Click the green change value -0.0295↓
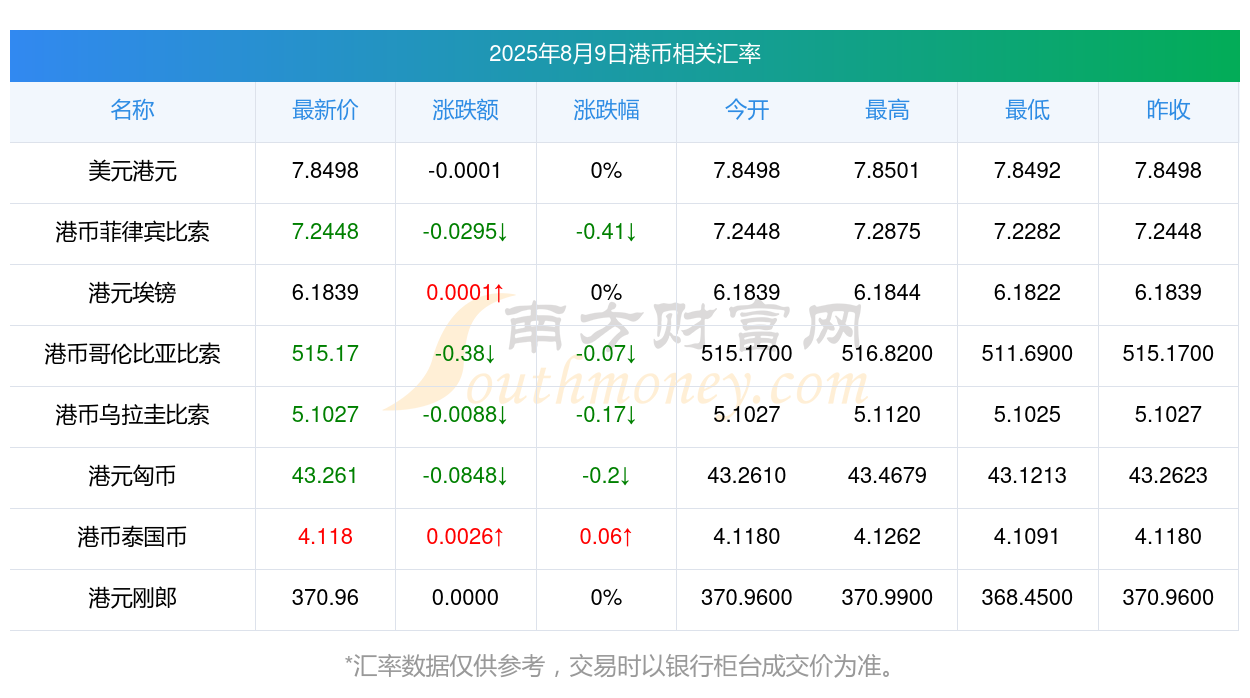The height and width of the screenshot is (698, 1250). pyautogui.click(x=465, y=232)
